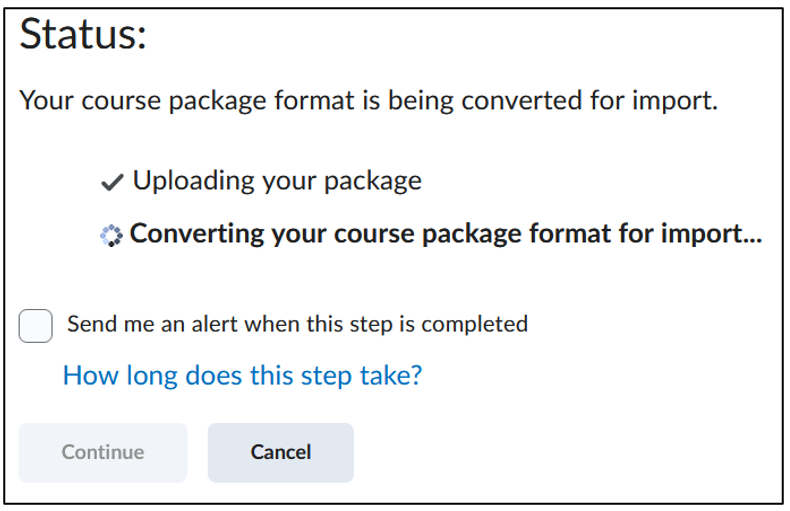Select the loading spinner for the conversion step
This screenshot has width=790, height=511.
[x=111, y=235]
